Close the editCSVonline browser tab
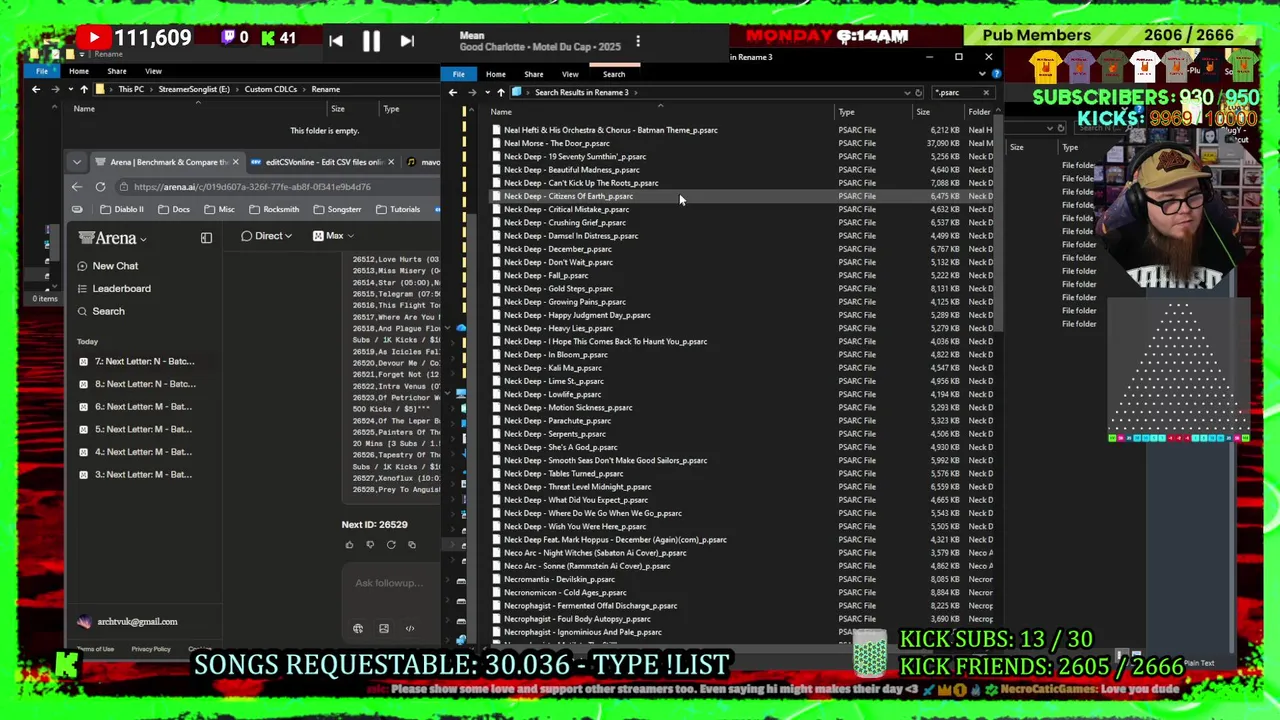1280x720 pixels. (x=391, y=162)
